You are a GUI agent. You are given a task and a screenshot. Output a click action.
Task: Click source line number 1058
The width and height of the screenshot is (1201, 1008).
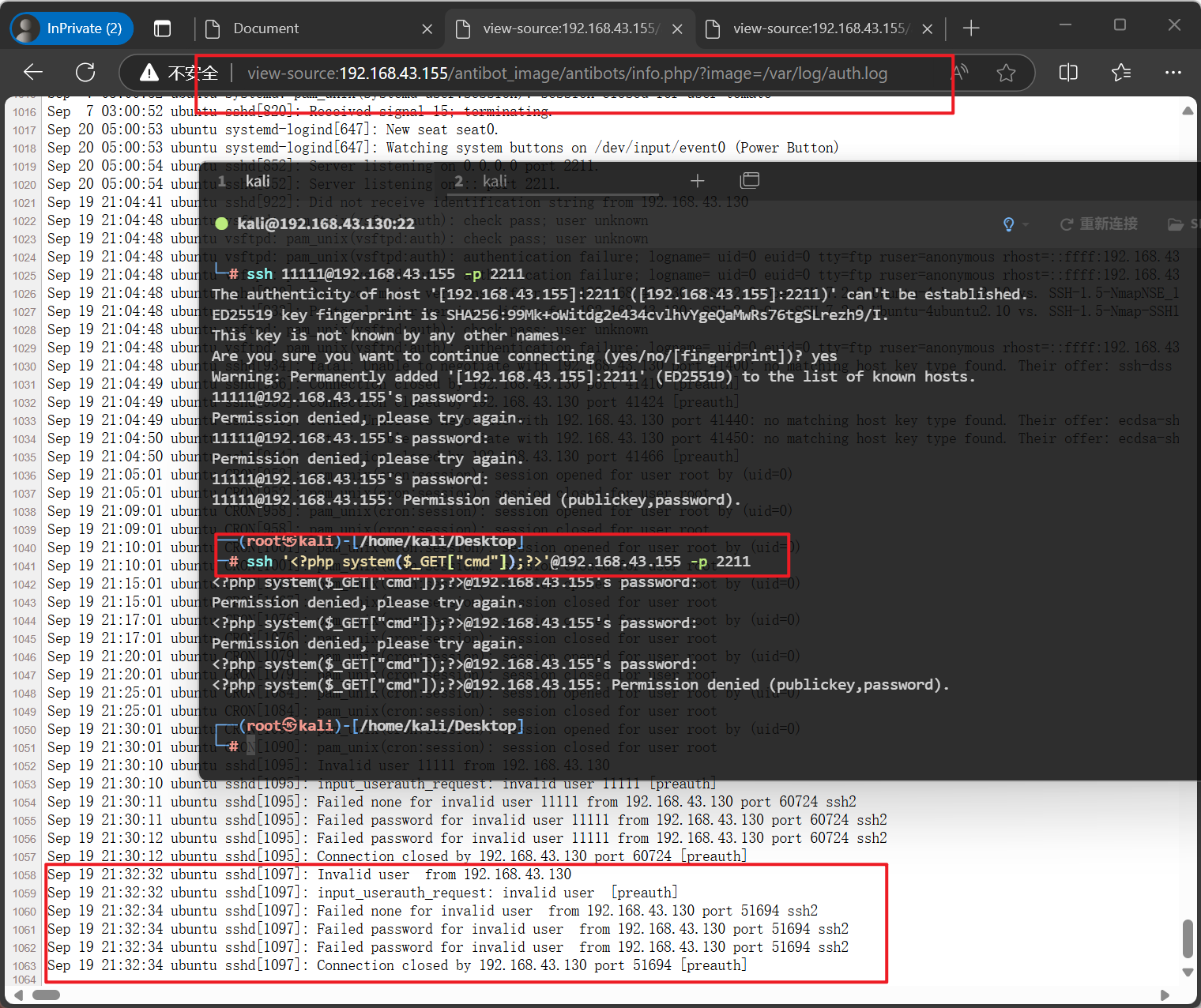[24, 875]
